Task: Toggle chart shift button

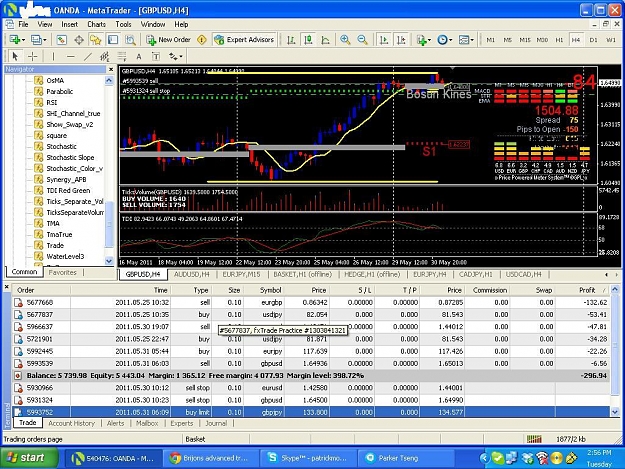Action: (x=401, y=39)
